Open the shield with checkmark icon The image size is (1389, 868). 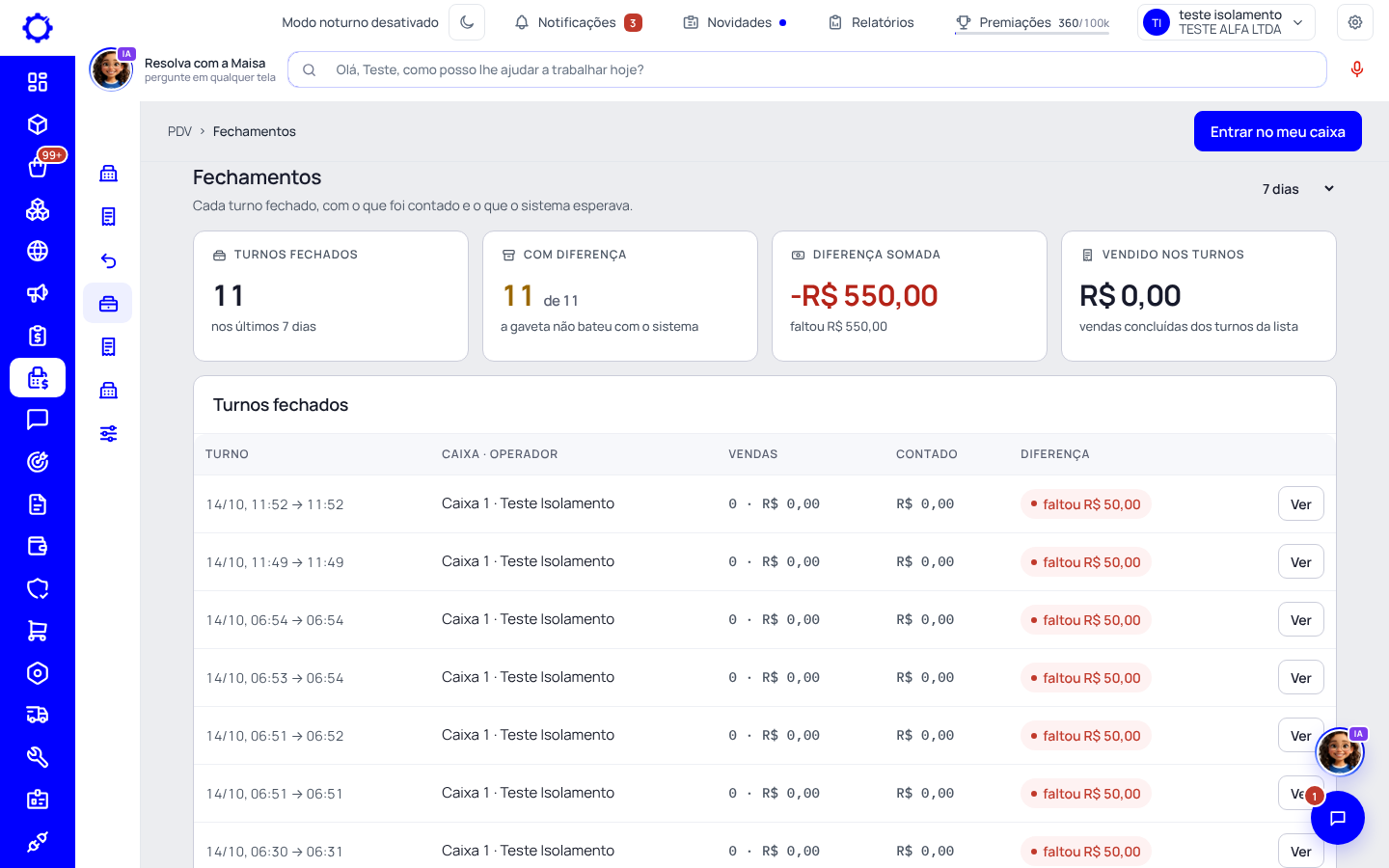[x=38, y=588]
